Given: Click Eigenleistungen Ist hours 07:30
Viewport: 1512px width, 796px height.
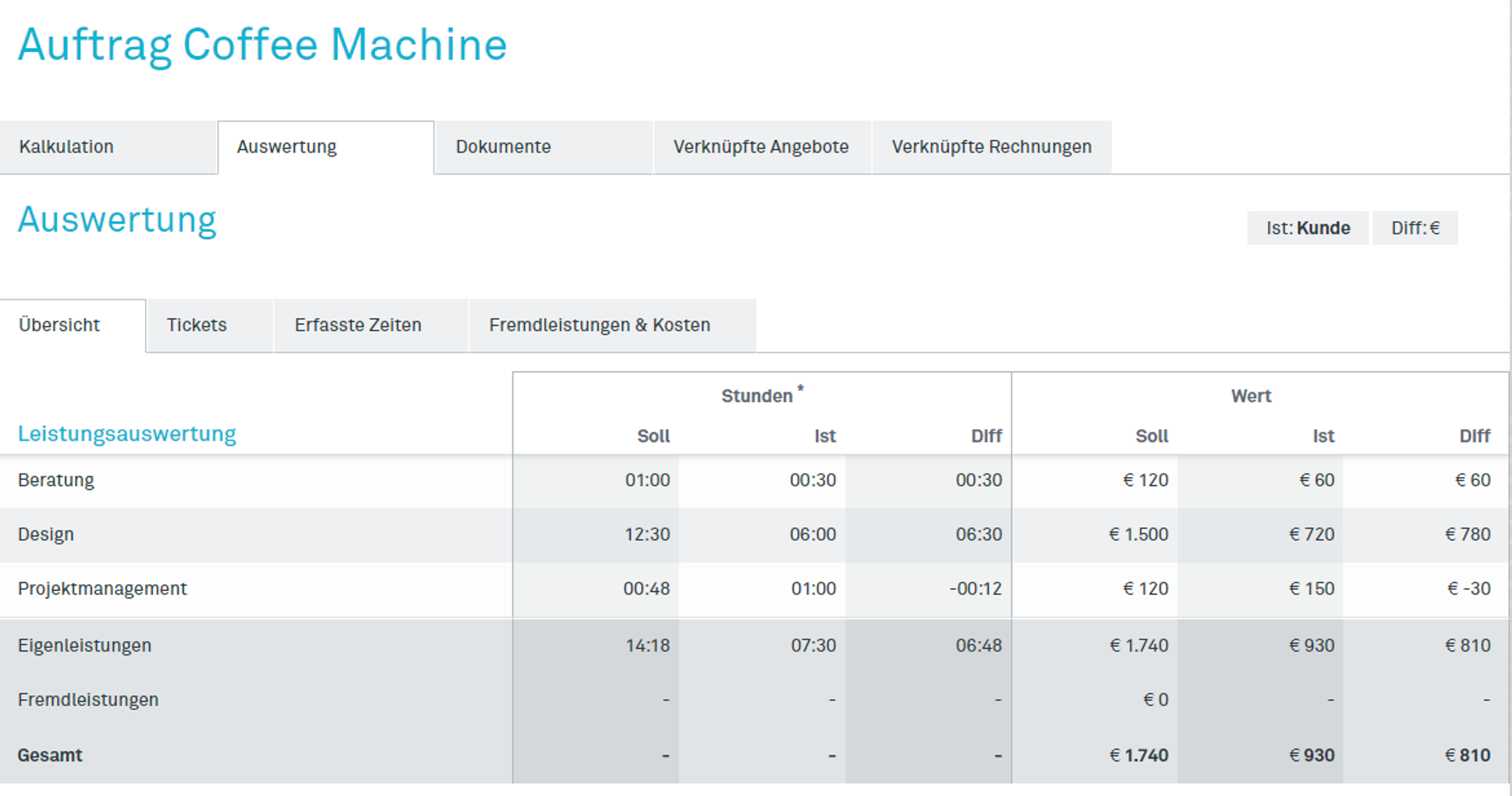Looking at the screenshot, I should [813, 646].
